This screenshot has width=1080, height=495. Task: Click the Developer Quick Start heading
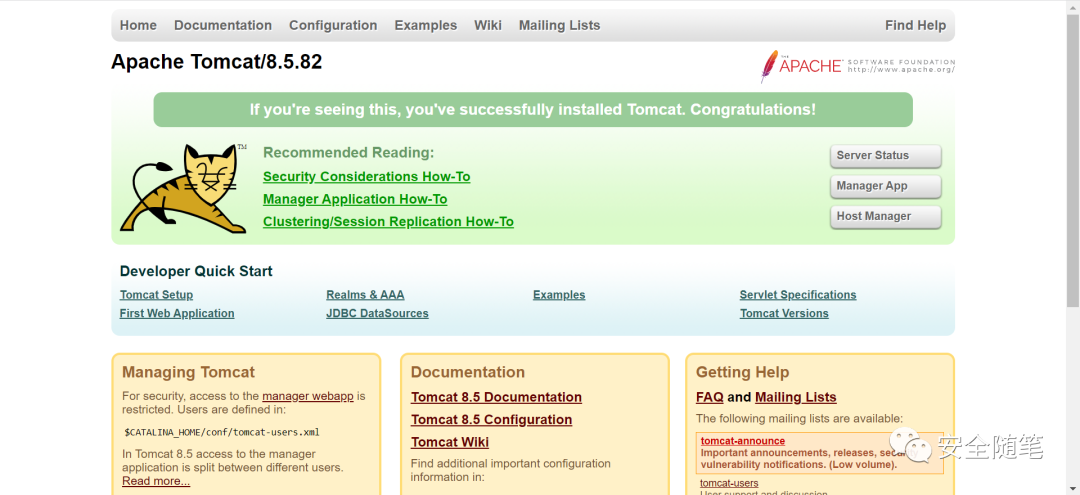click(196, 271)
